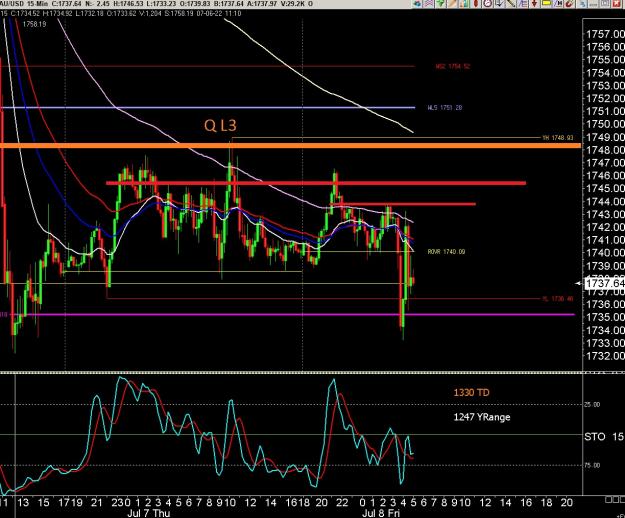Click the purple crosshatch pattern toolbar icon
625x518 pixels.
[428, 3]
